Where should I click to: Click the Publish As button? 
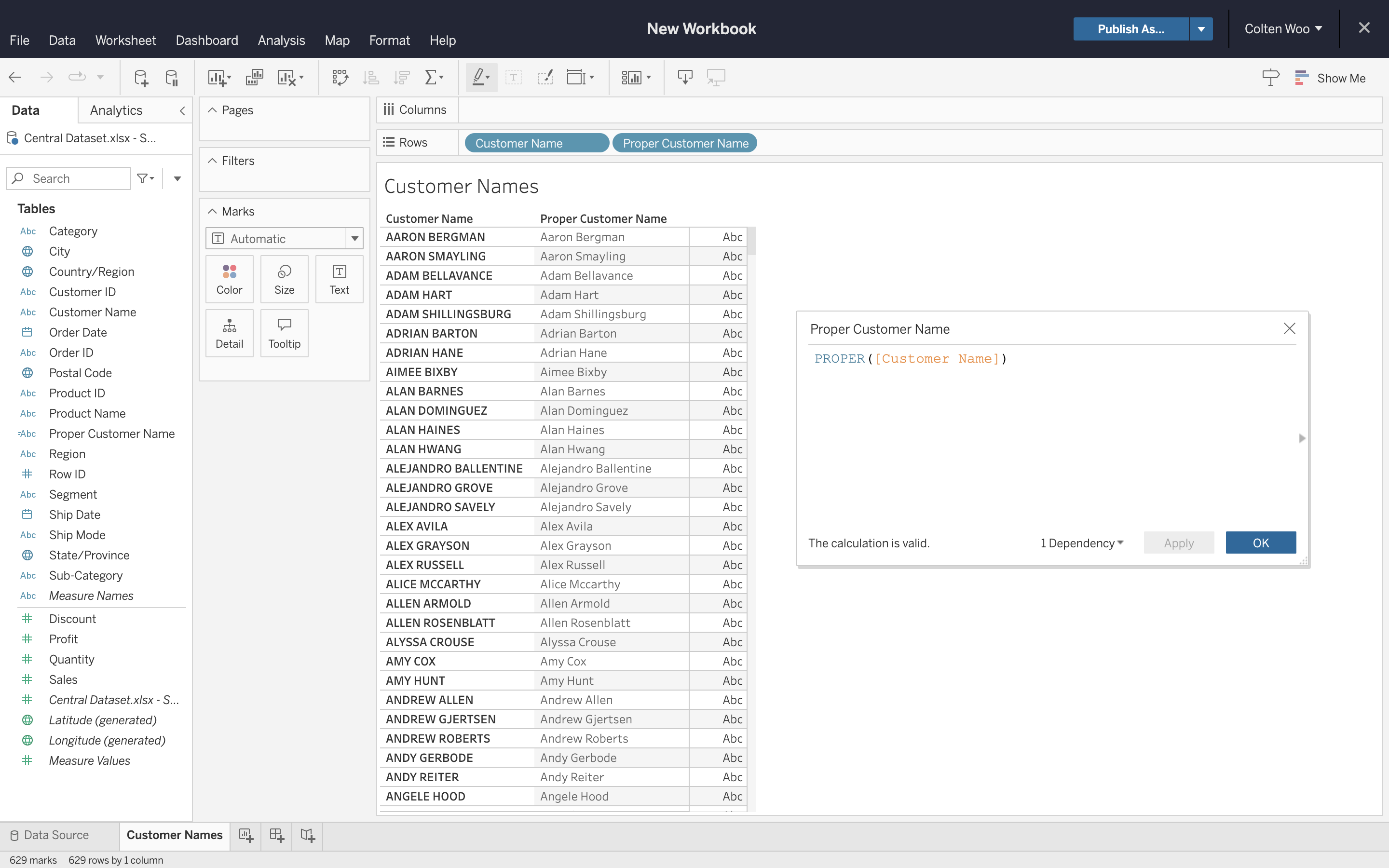click(x=1130, y=29)
